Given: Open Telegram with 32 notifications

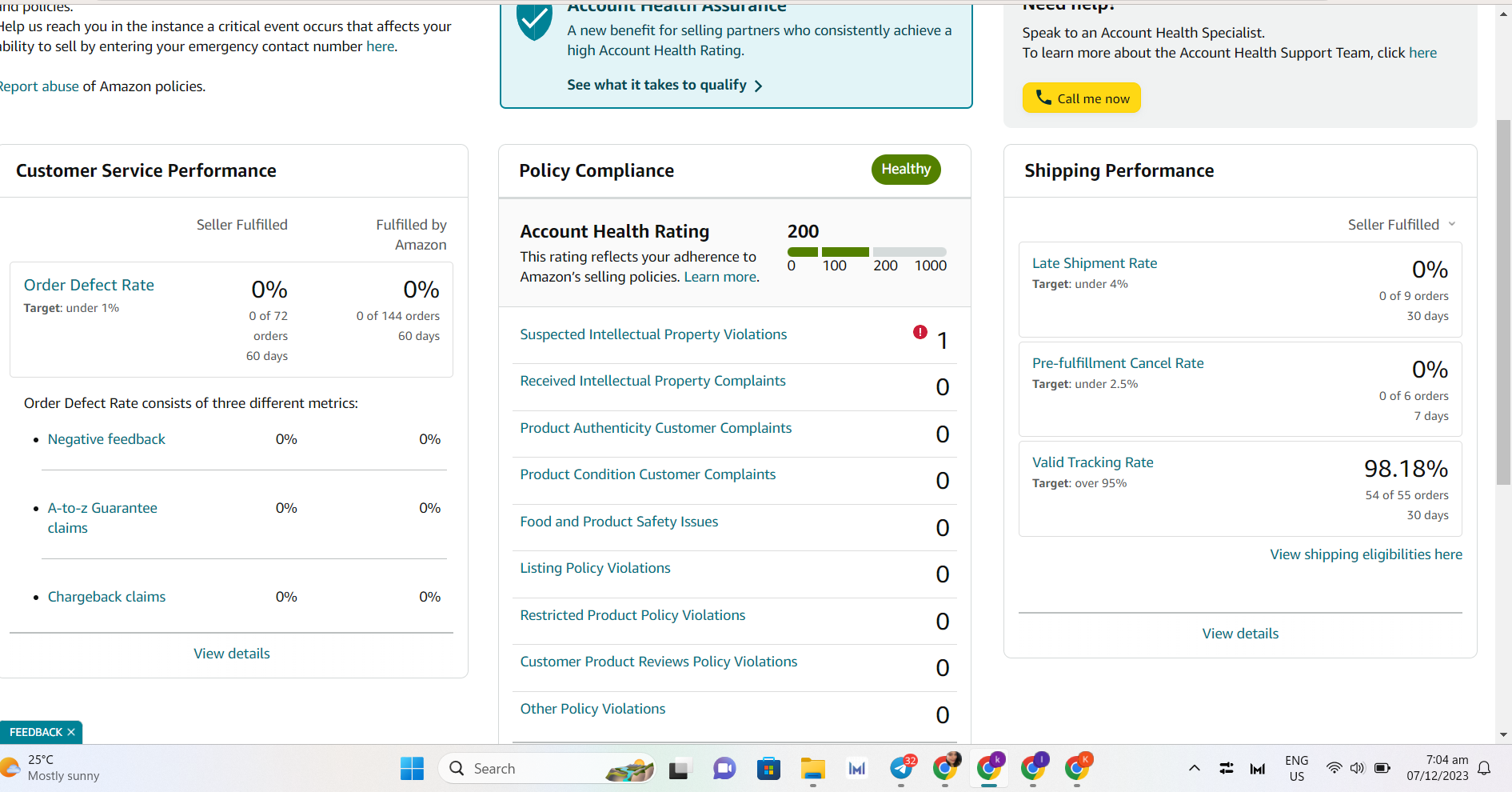Looking at the screenshot, I should point(902,769).
